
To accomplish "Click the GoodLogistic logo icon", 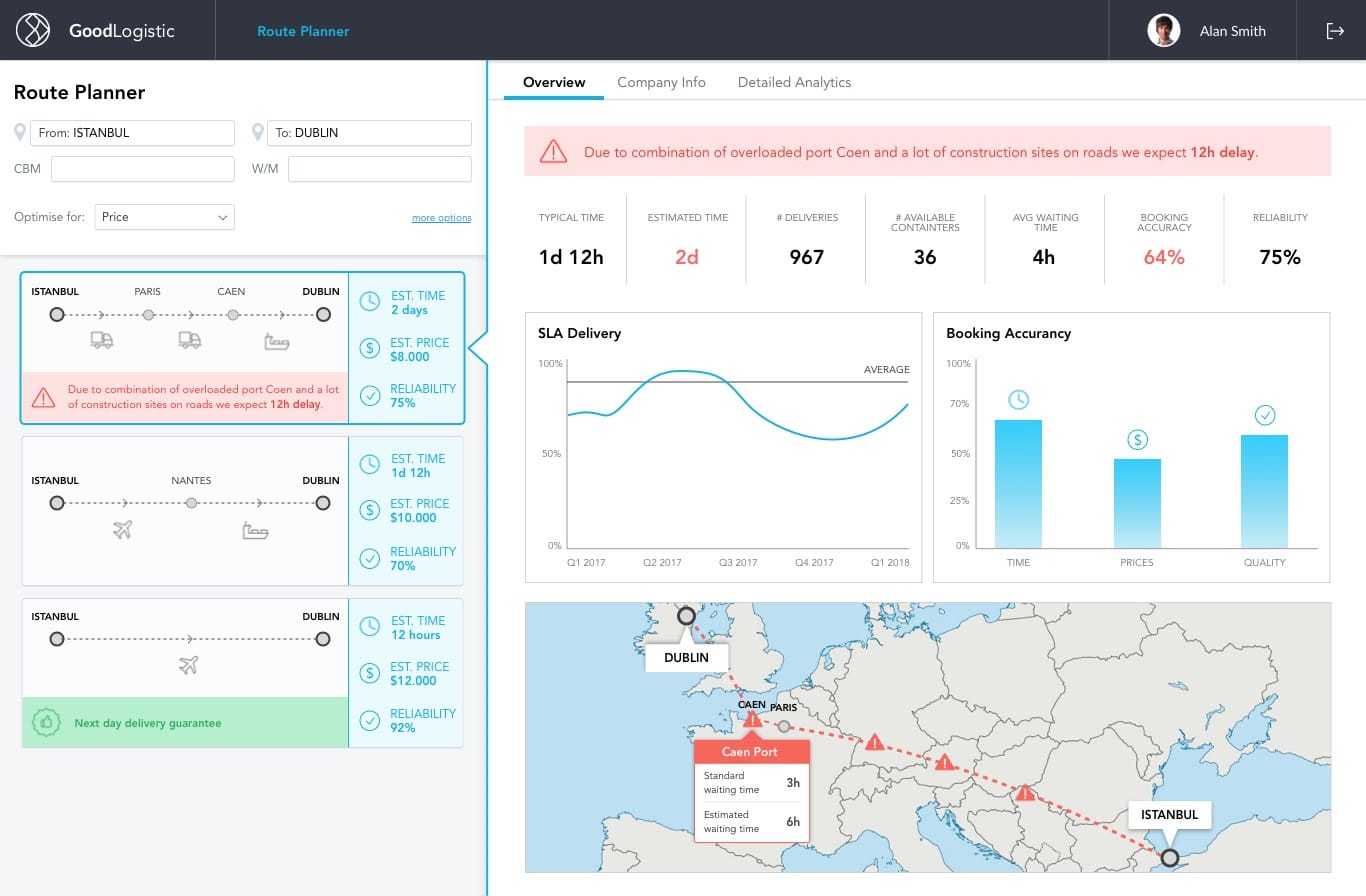I will pyautogui.click(x=33, y=30).
